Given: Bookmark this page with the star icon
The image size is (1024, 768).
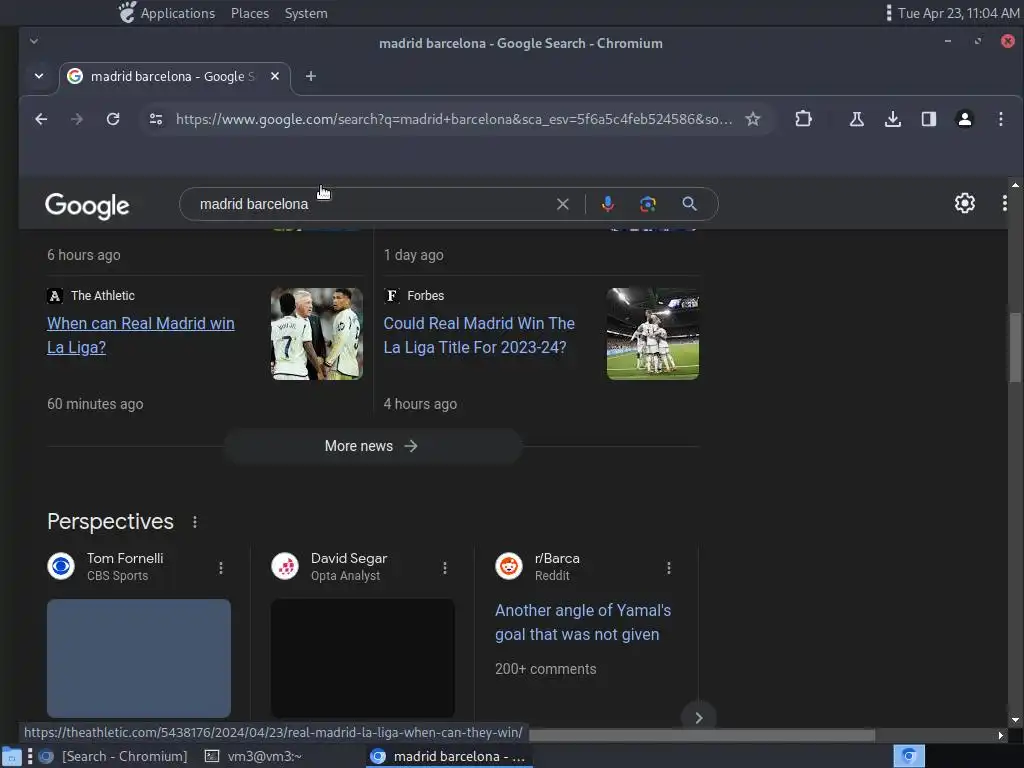Looking at the screenshot, I should [753, 119].
